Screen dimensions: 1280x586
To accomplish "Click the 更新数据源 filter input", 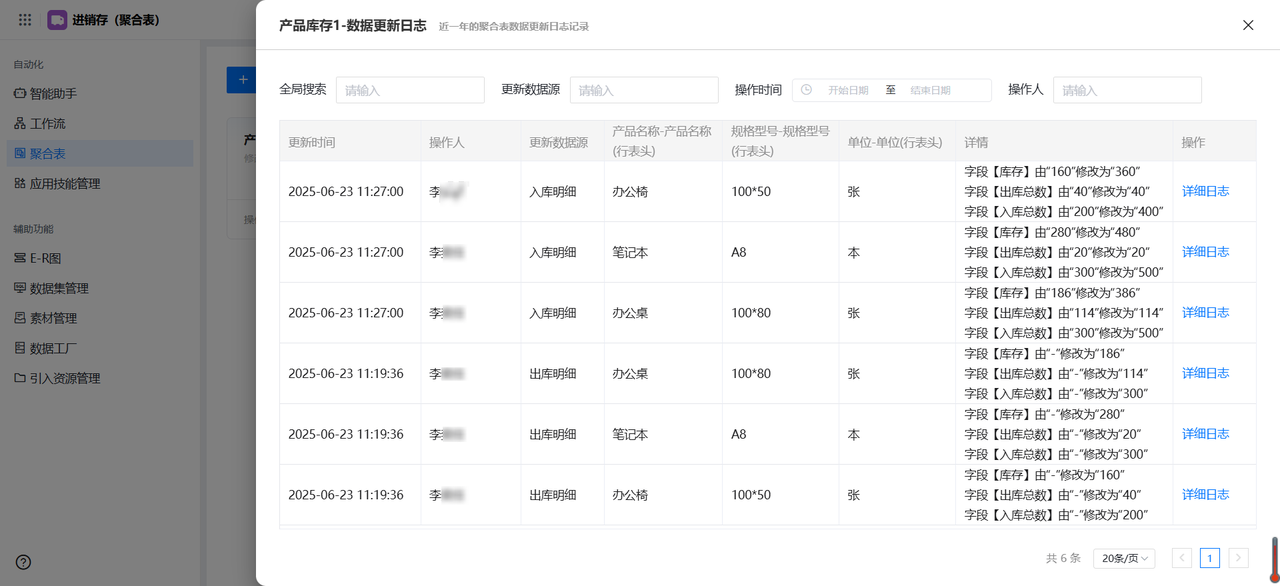I will coord(644,90).
